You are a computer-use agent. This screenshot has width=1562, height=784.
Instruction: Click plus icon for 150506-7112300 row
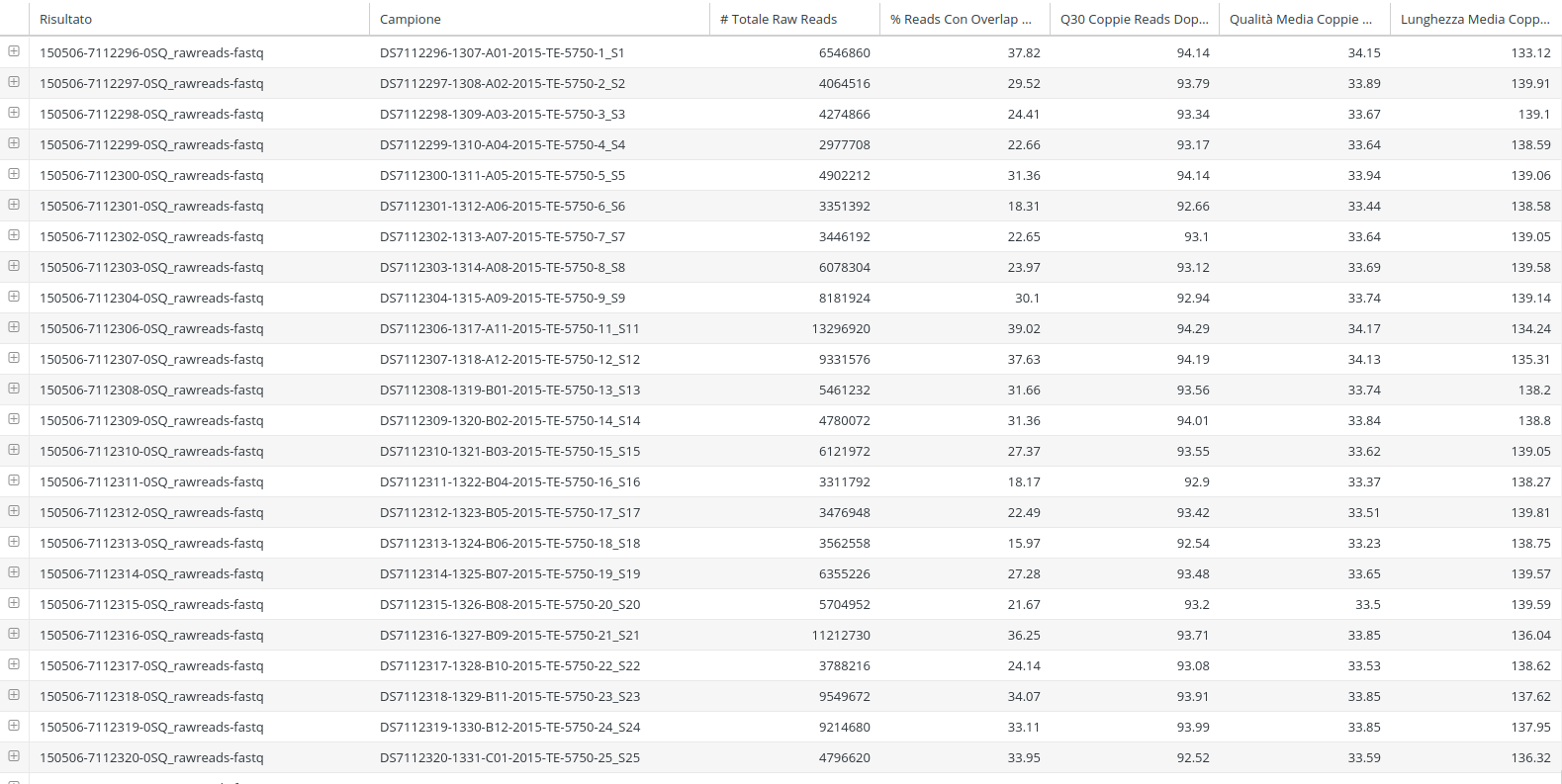coord(14,174)
